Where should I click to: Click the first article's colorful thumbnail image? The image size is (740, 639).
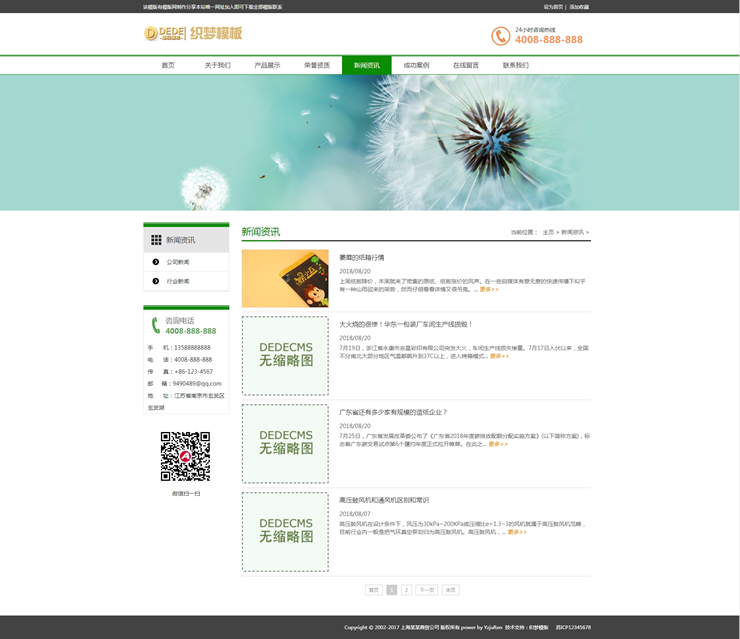pyautogui.click(x=285, y=278)
